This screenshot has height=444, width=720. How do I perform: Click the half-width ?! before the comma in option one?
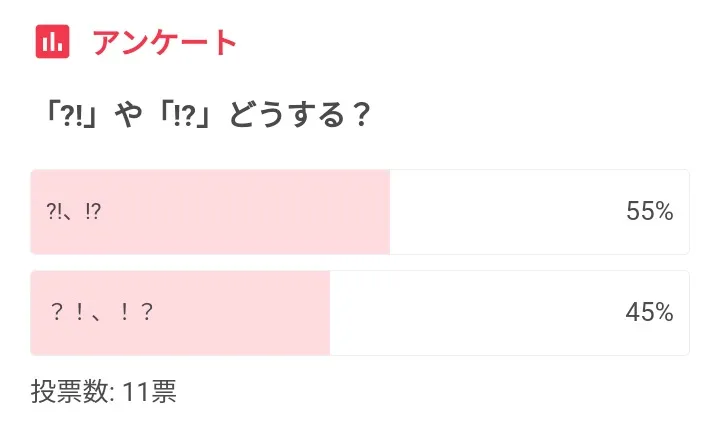tap(55, 212)
